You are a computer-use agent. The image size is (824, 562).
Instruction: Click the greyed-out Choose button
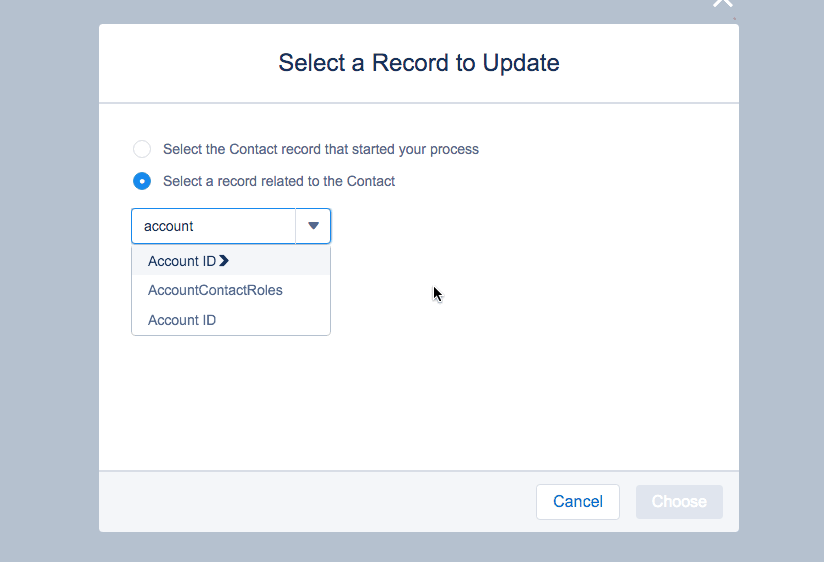coord(679,502)
